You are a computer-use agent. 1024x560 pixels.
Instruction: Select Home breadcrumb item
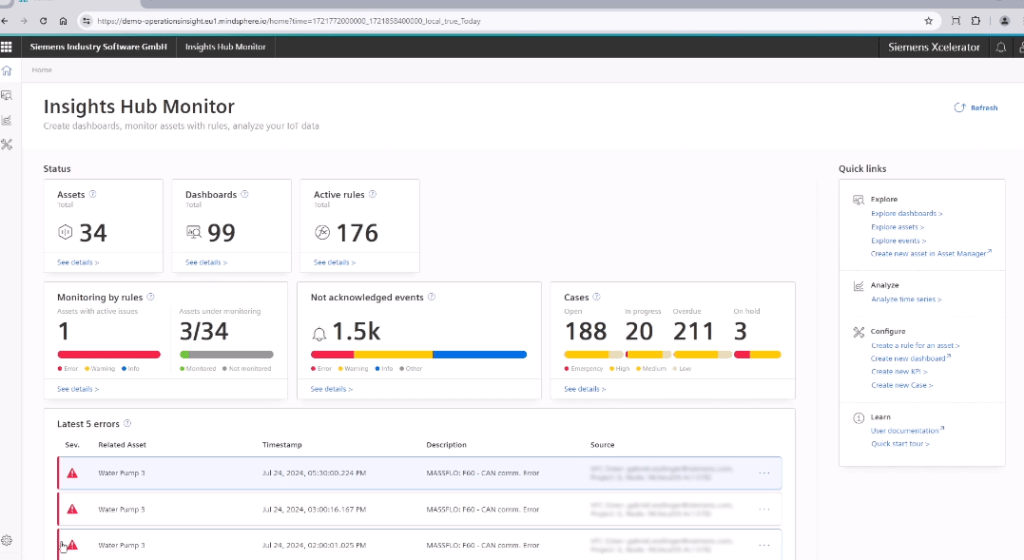pos(42,70)
